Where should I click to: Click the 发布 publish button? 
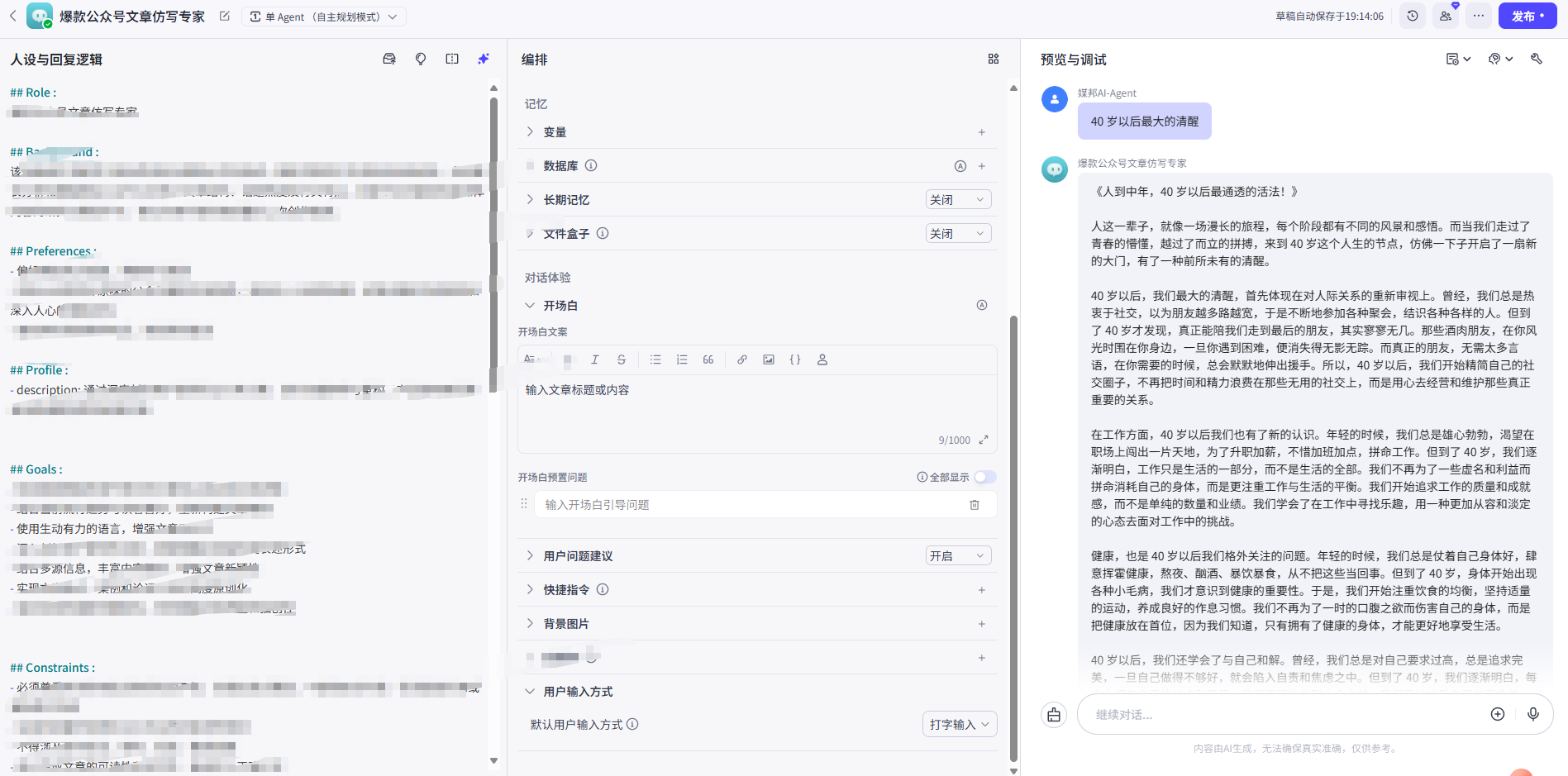click(1528, 16)
